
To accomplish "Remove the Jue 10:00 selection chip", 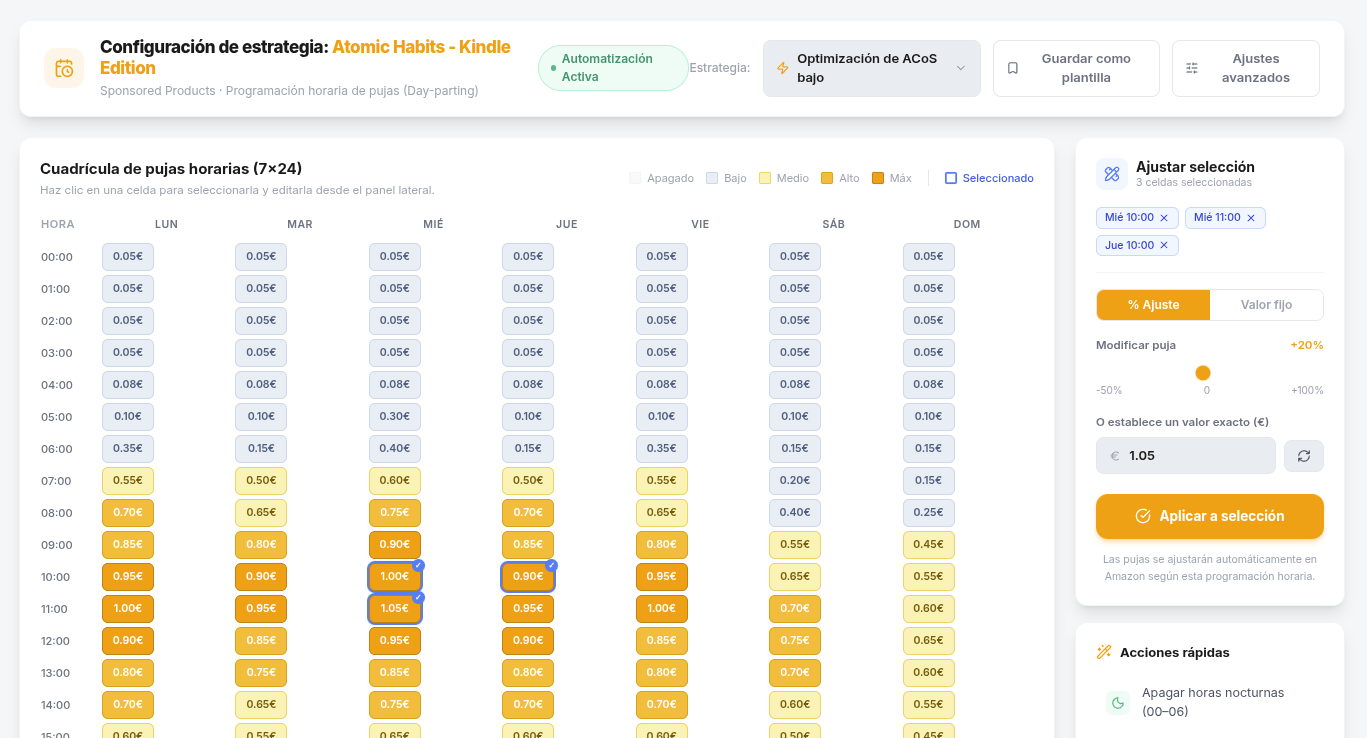I will click(1163, 246).
